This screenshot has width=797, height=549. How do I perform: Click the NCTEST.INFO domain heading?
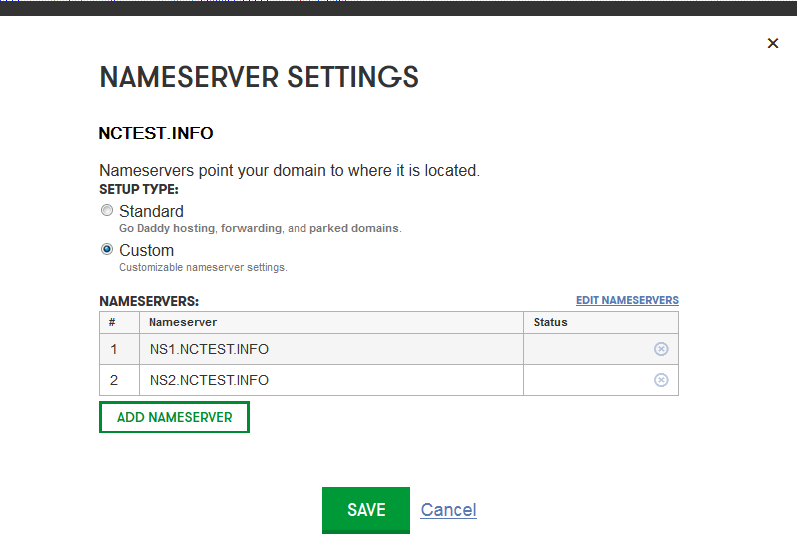pyautogui.click(x=156, y=133)
